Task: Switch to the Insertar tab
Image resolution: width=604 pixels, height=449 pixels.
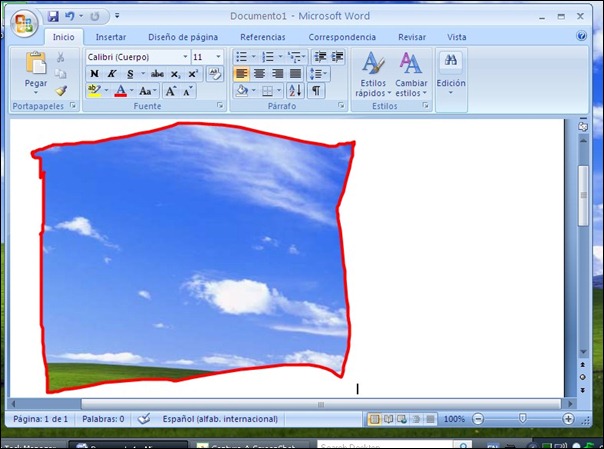Action: coord(111,37)
